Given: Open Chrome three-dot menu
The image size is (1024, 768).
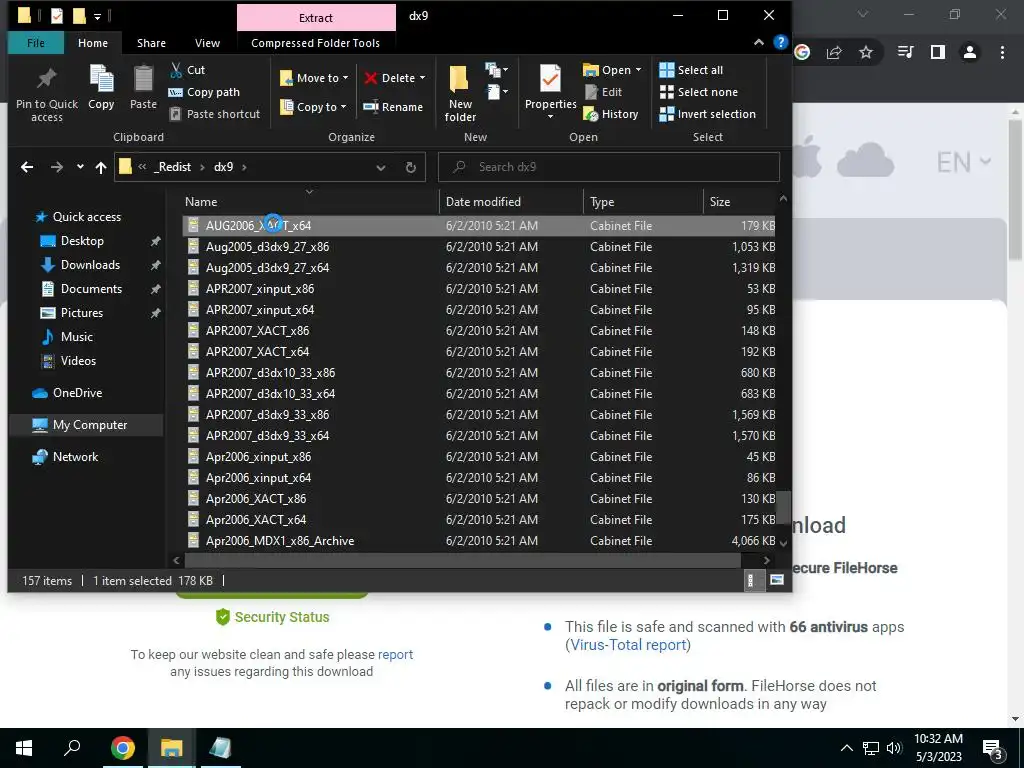Looking at the screenshot, I should click(x=1002, y=52).
